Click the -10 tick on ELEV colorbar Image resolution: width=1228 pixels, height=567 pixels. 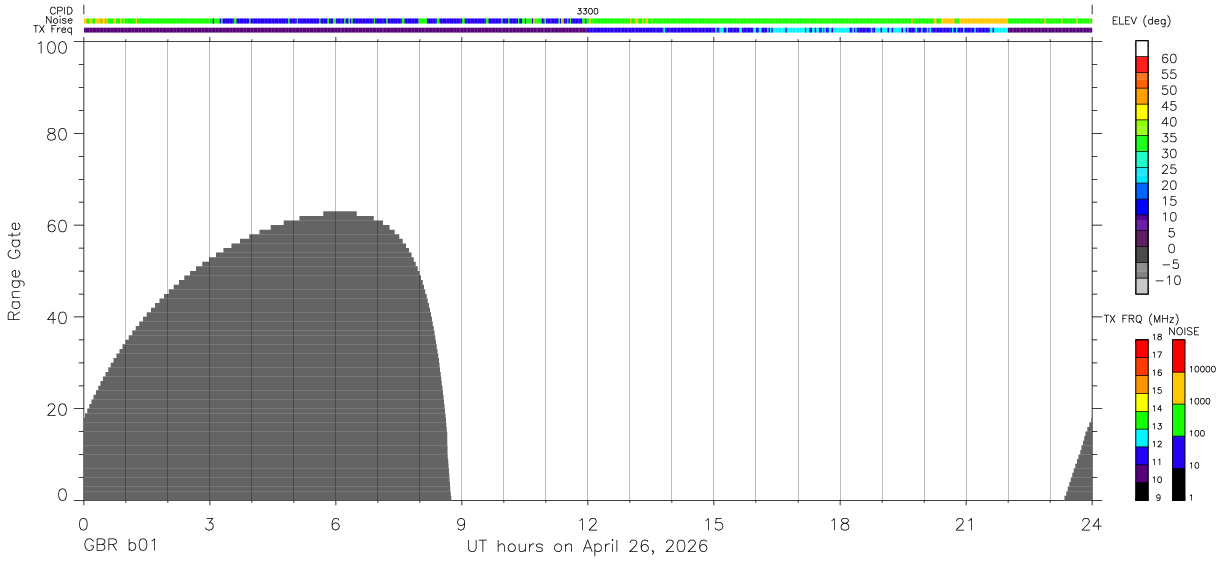(x=1168, y=280)
